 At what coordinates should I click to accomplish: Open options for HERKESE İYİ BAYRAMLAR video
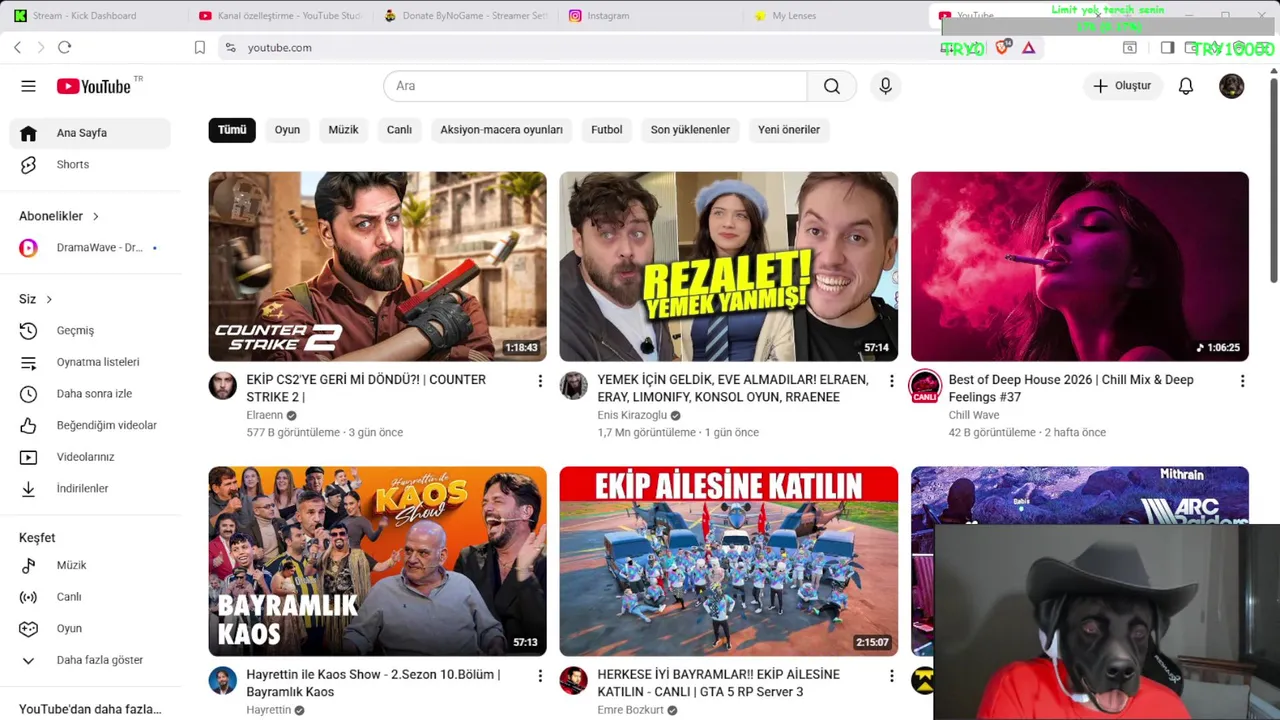point(891,676)
